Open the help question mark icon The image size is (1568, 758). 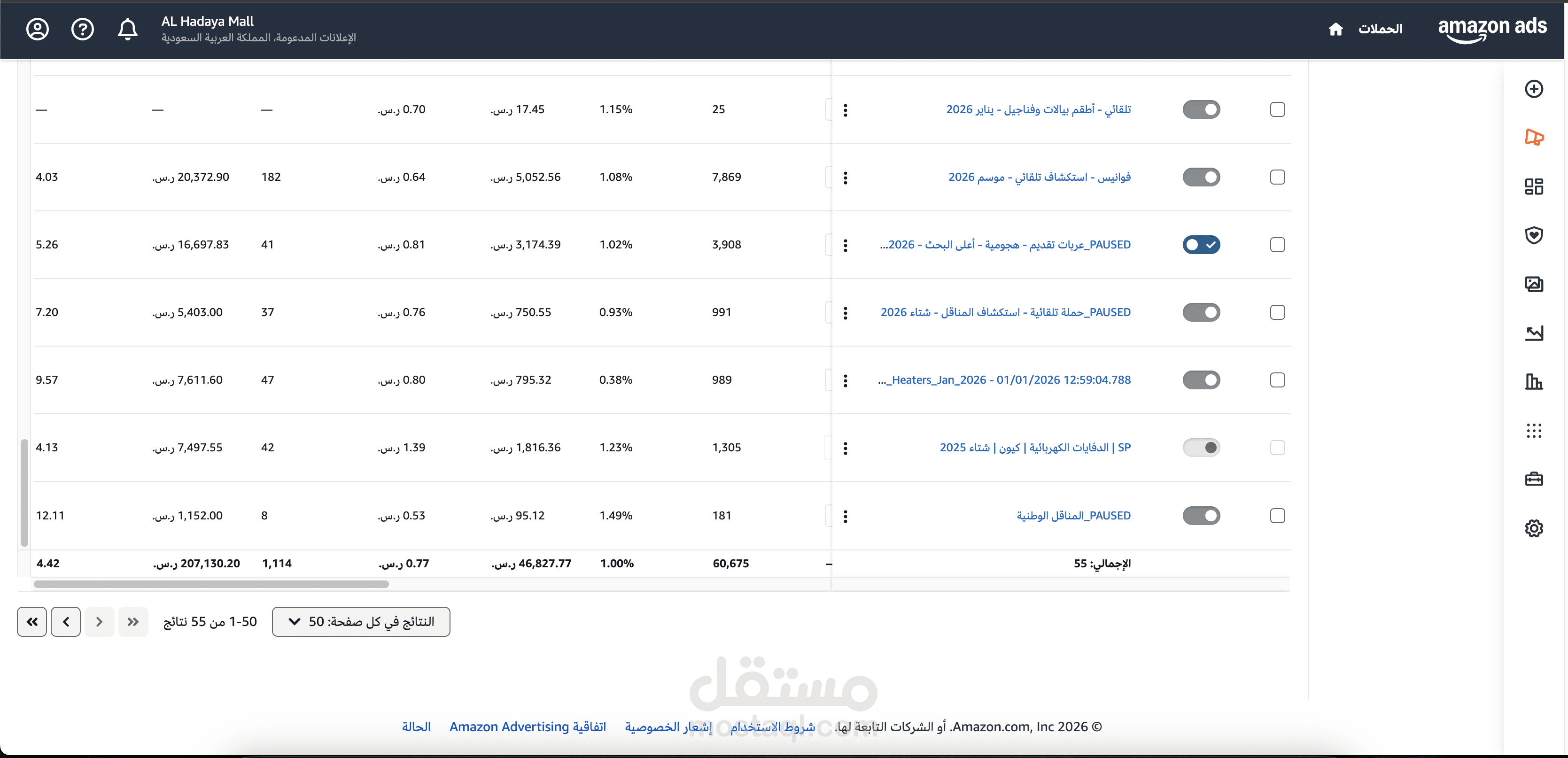tap(83, 29)
